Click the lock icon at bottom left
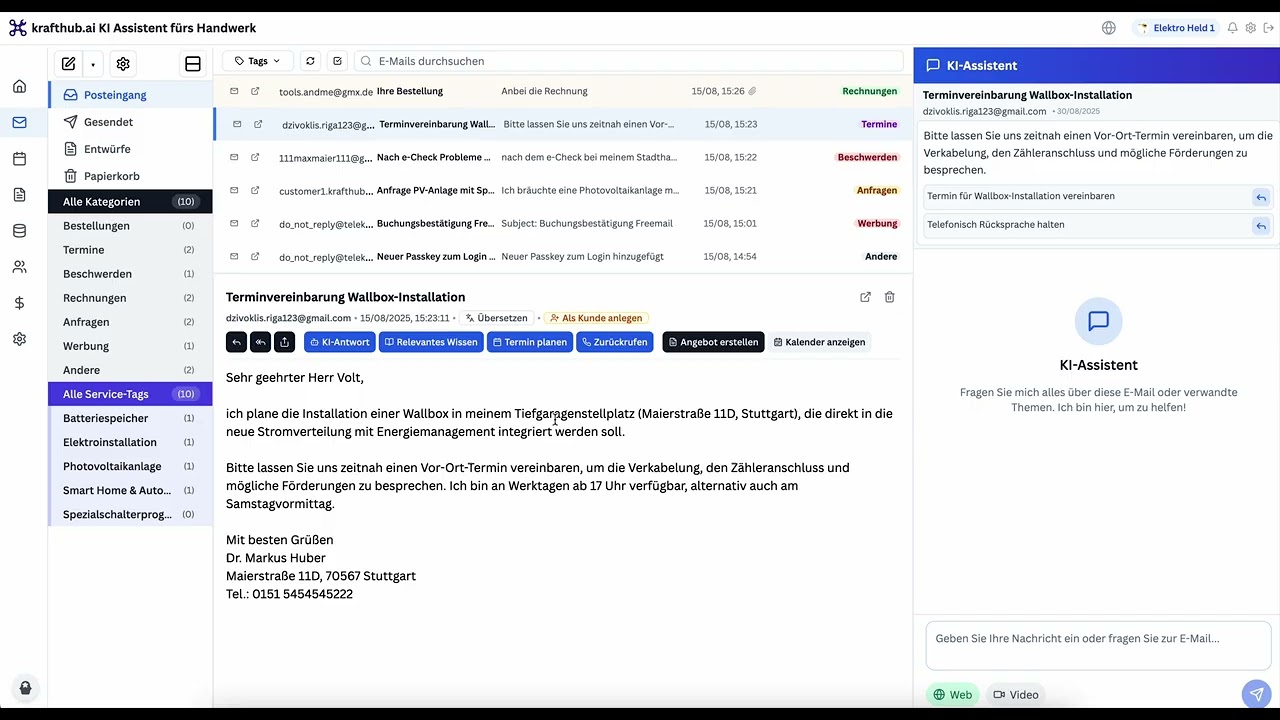The image size is (1280, 720). (x=25, y=688)
